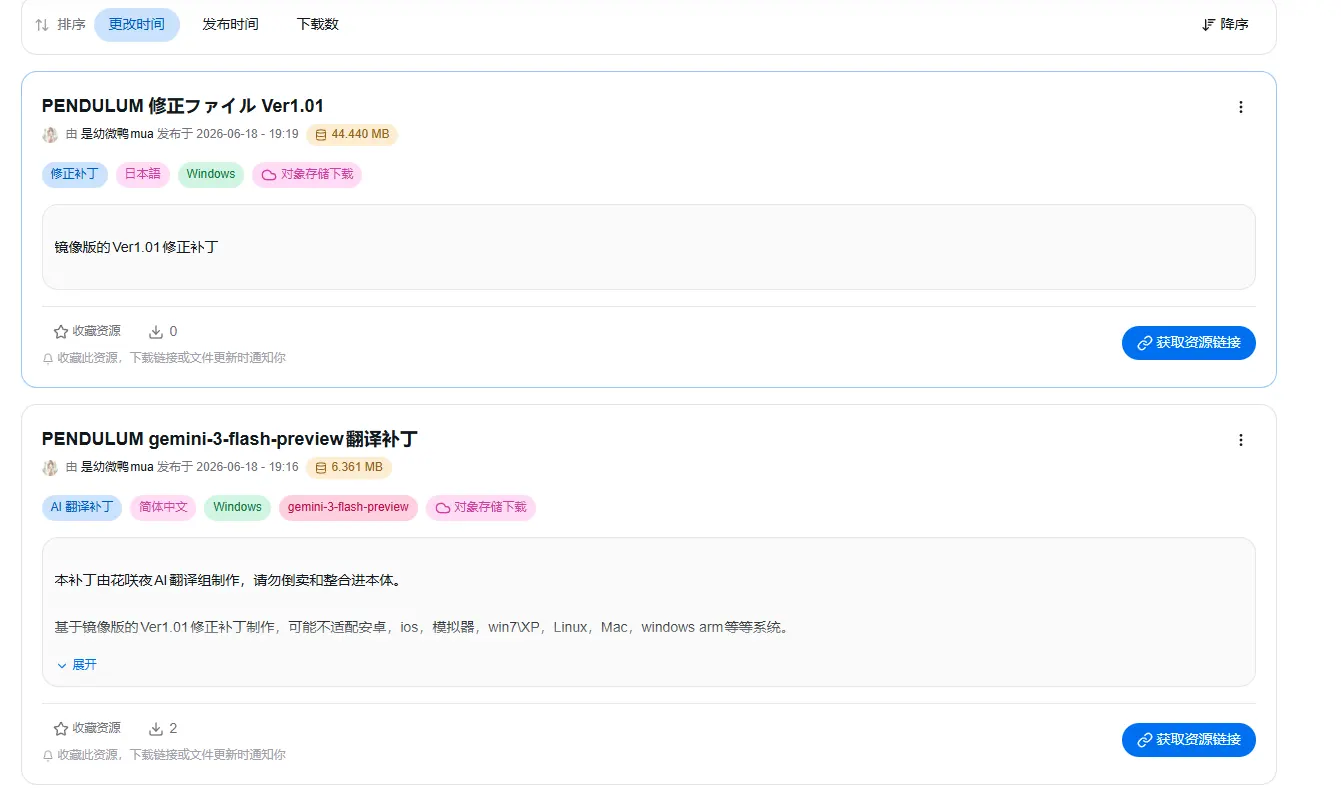Viewport: 1341px width, 802px height.
Task: Select the 简体中文 tag
Action: 163,507
